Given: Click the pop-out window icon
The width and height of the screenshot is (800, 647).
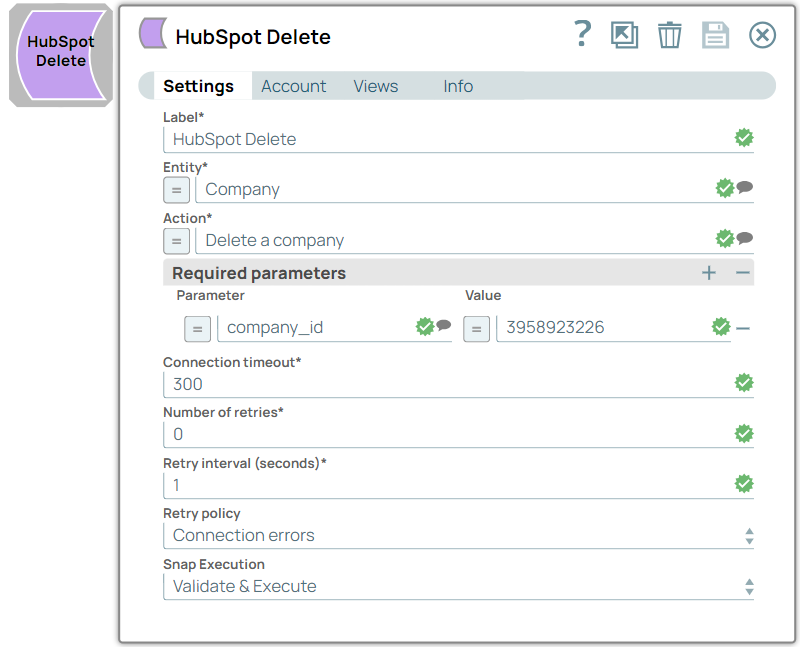Looking at the screenshot, I should (624, 35).
